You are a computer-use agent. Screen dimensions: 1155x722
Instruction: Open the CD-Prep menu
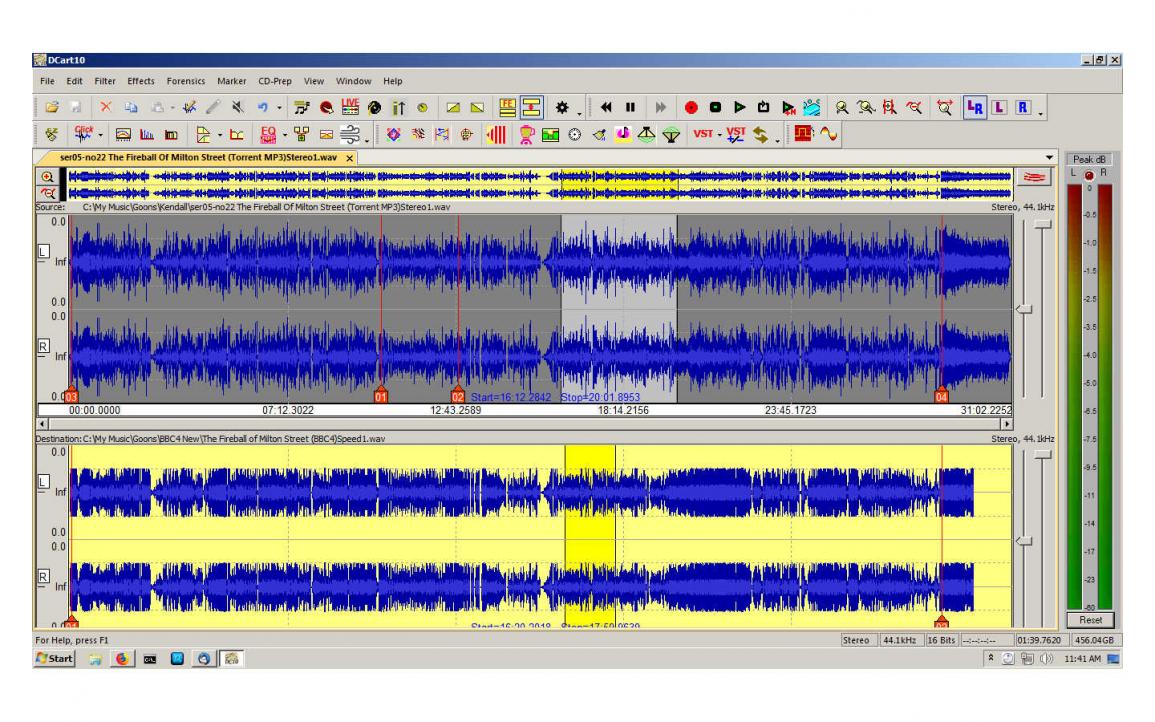(275, 81)
